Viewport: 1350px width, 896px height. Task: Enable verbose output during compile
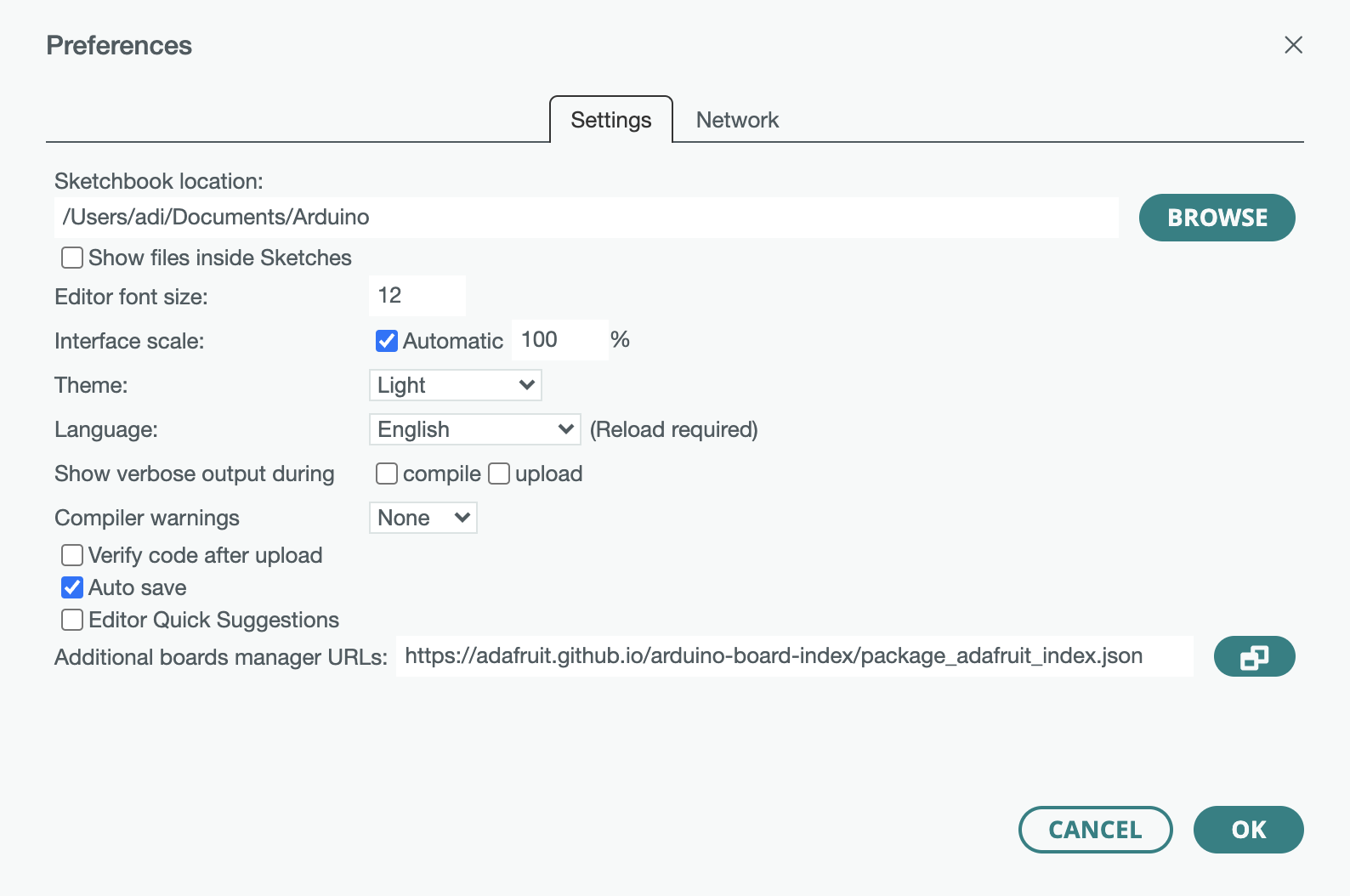pyautogui.click(x=387, y=474)
